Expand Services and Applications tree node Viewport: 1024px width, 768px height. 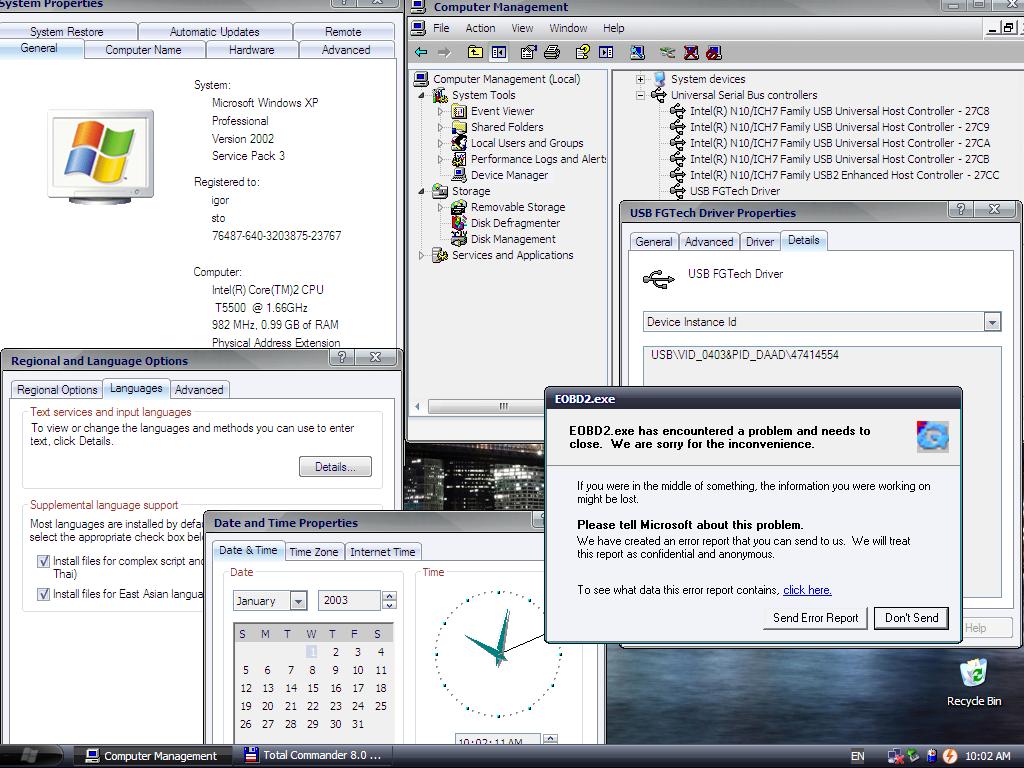pos(422,255)
